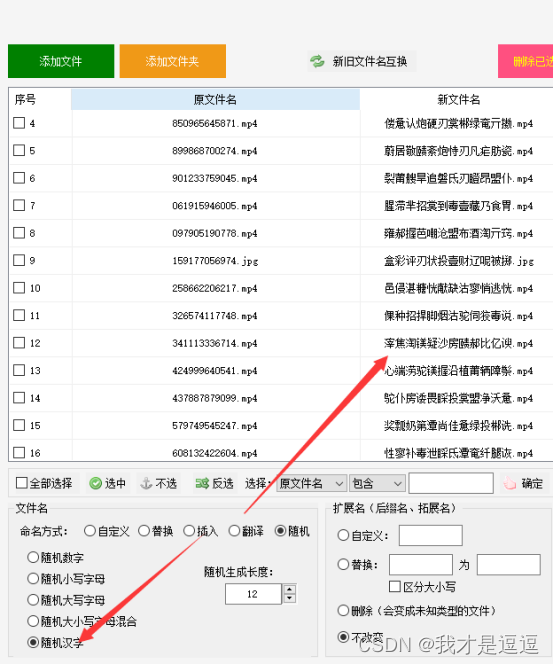Click the pink delete-selected button
Viewport: 554px width, 665px height.
point(526,61)
